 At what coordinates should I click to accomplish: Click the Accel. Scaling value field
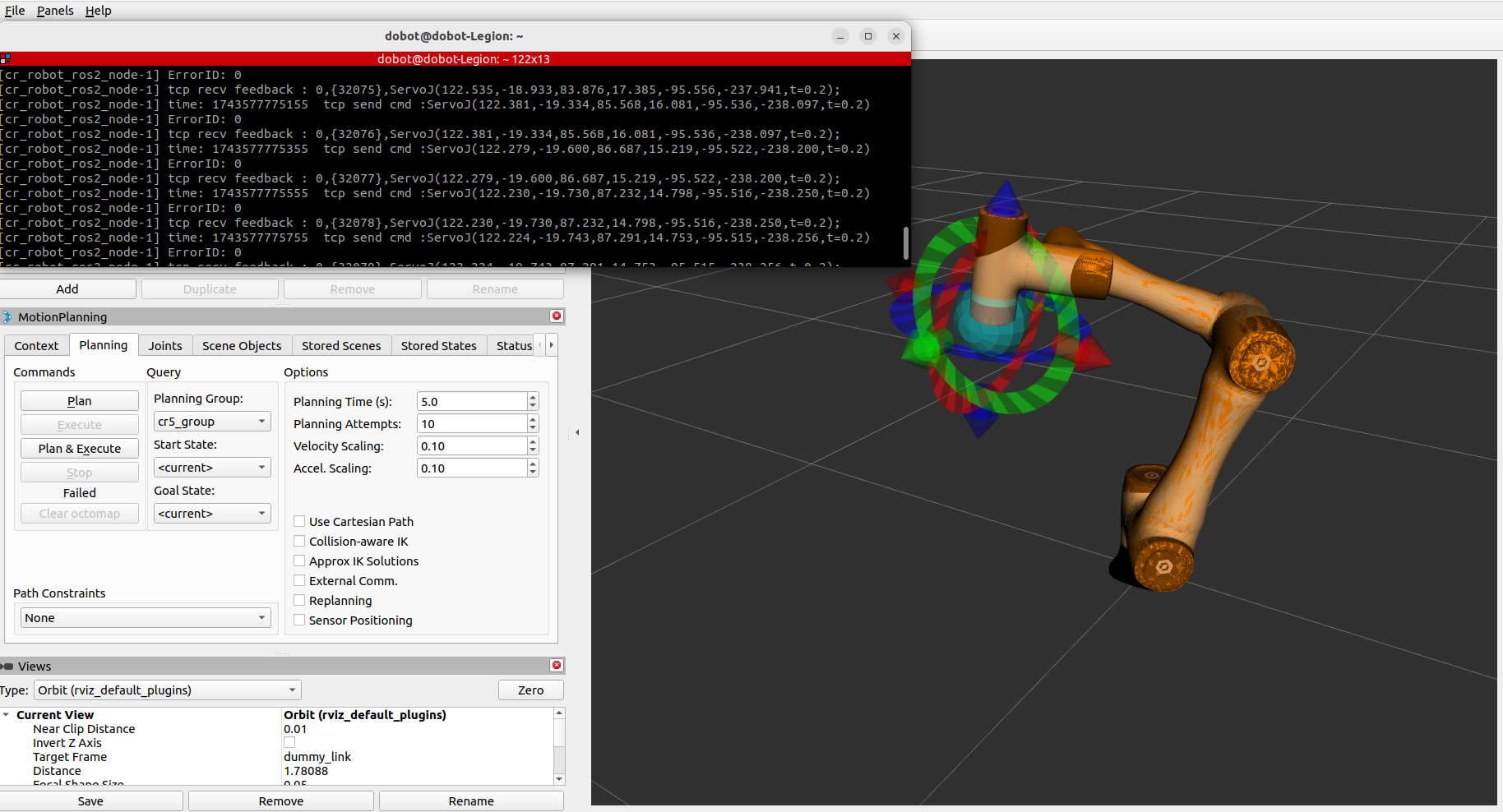(472, 468)
